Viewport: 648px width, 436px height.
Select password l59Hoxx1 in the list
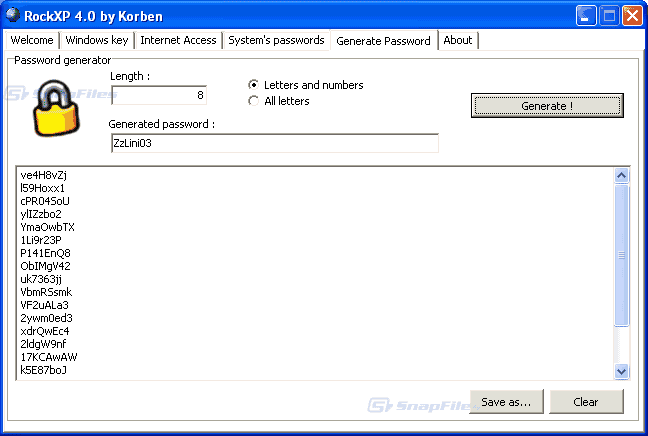43,188
